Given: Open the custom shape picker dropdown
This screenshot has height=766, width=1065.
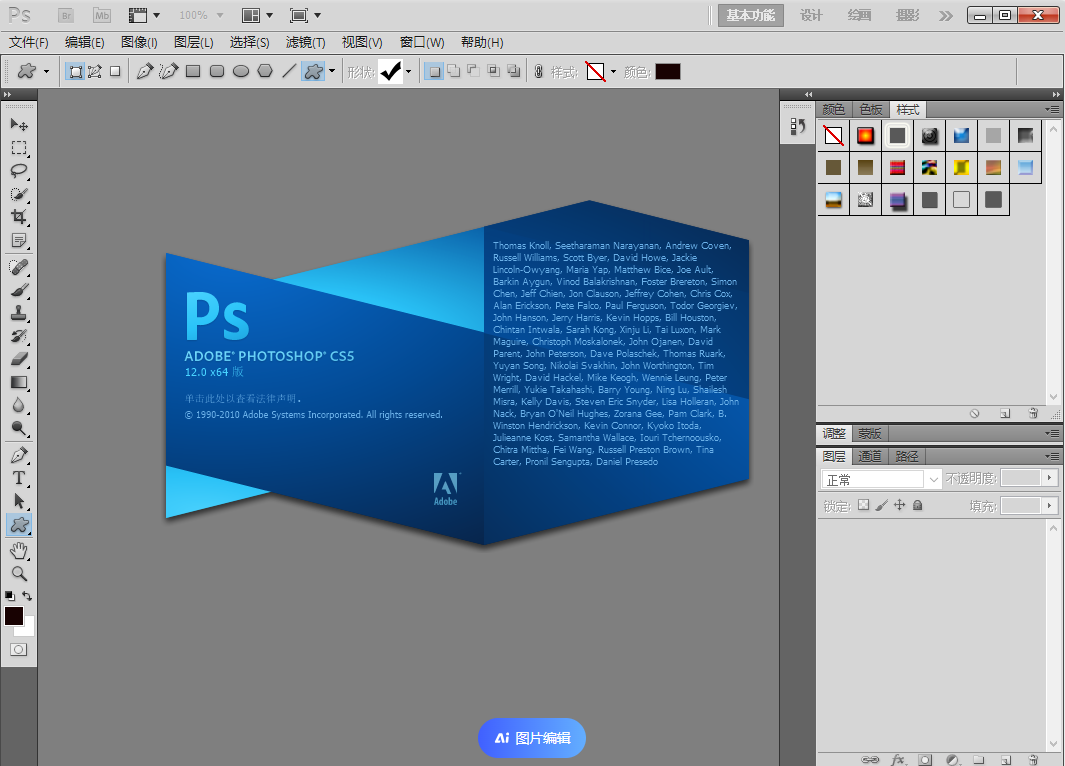Looking at the screenshot, I should 408,71.
